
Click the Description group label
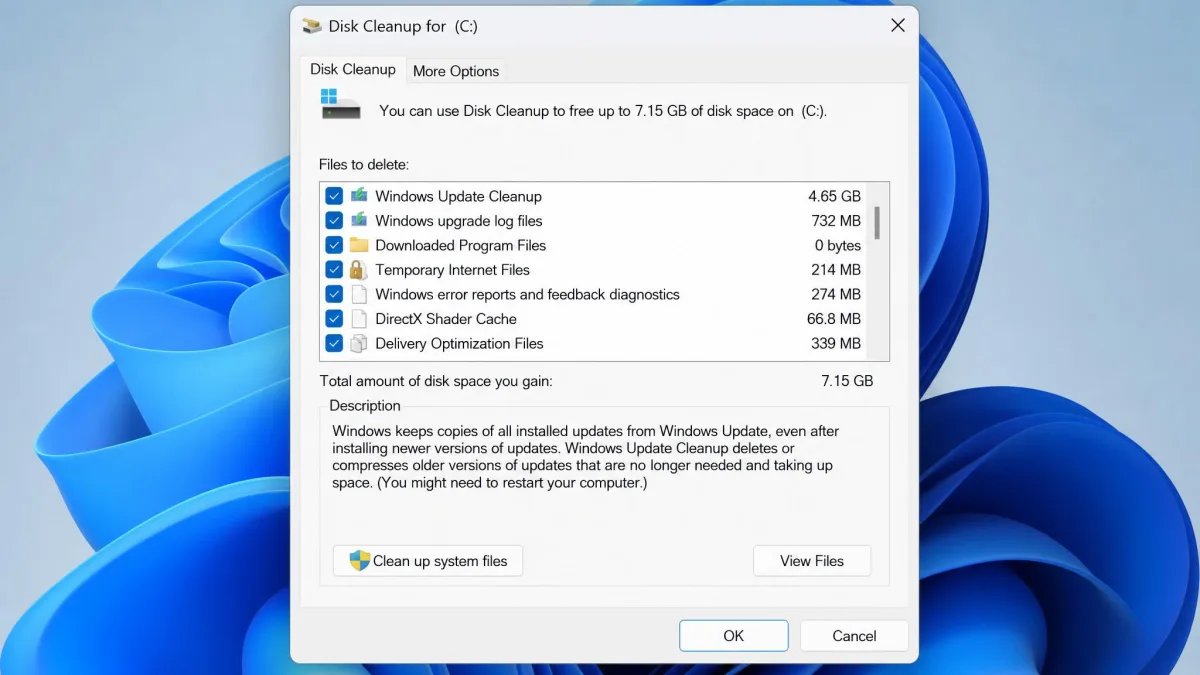pyautogui.click(x=365, y=406)
